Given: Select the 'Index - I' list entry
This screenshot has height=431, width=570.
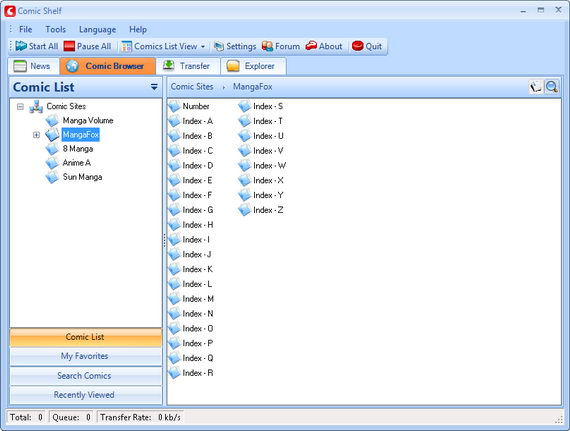Looking at the screenshot, I should 190,240.
